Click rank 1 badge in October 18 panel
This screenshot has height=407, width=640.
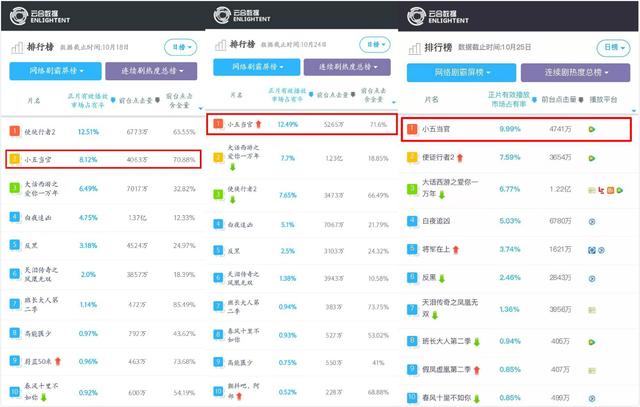[15, 131]
